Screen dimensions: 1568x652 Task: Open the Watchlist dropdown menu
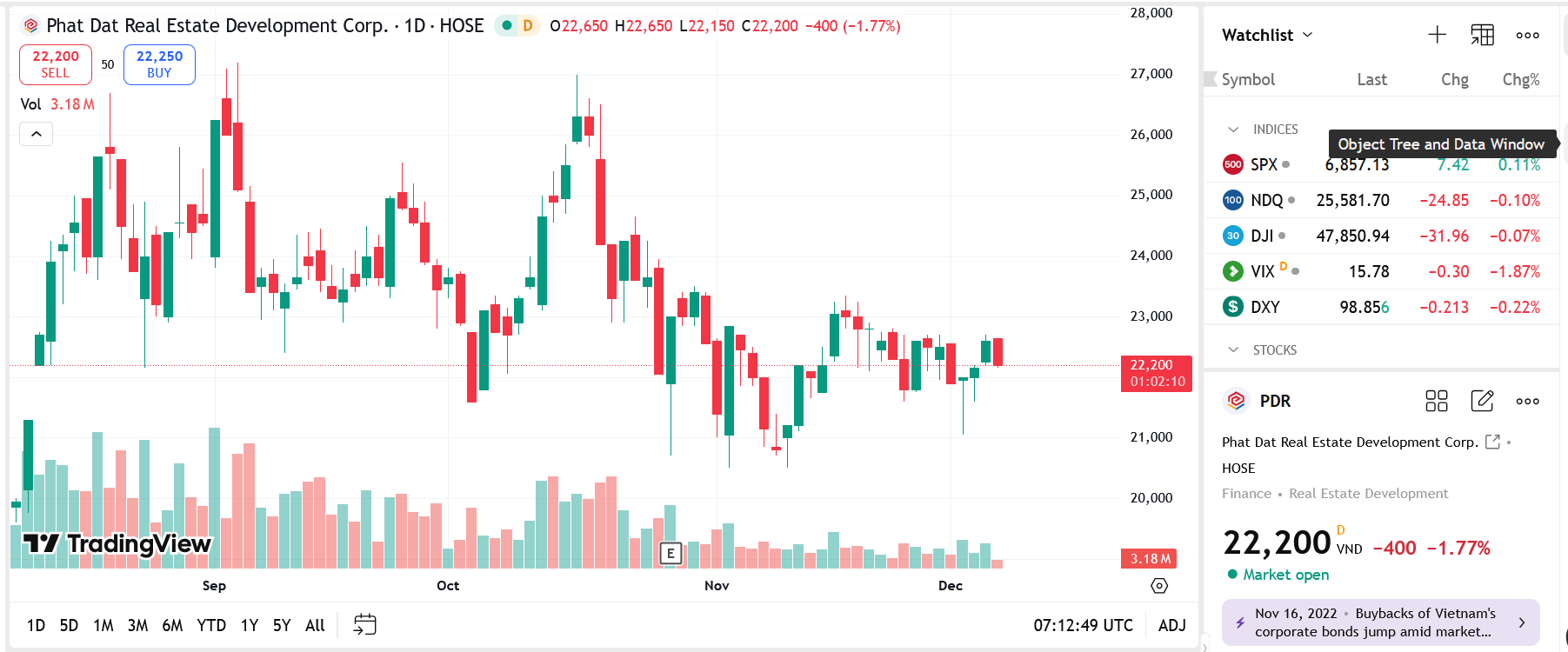coord(1267,35)
